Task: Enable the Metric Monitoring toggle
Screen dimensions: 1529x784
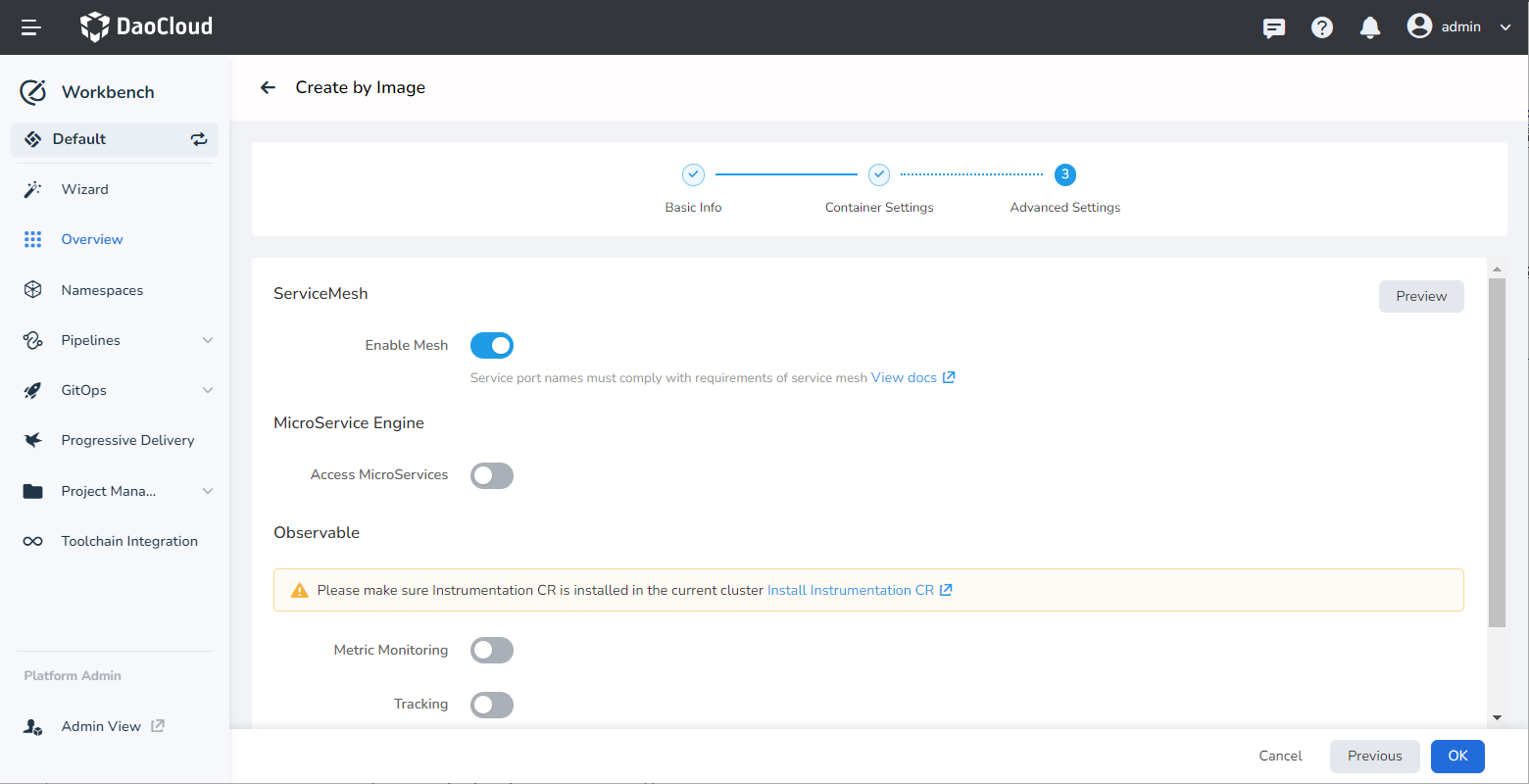Action: click(x=492, y=650)
